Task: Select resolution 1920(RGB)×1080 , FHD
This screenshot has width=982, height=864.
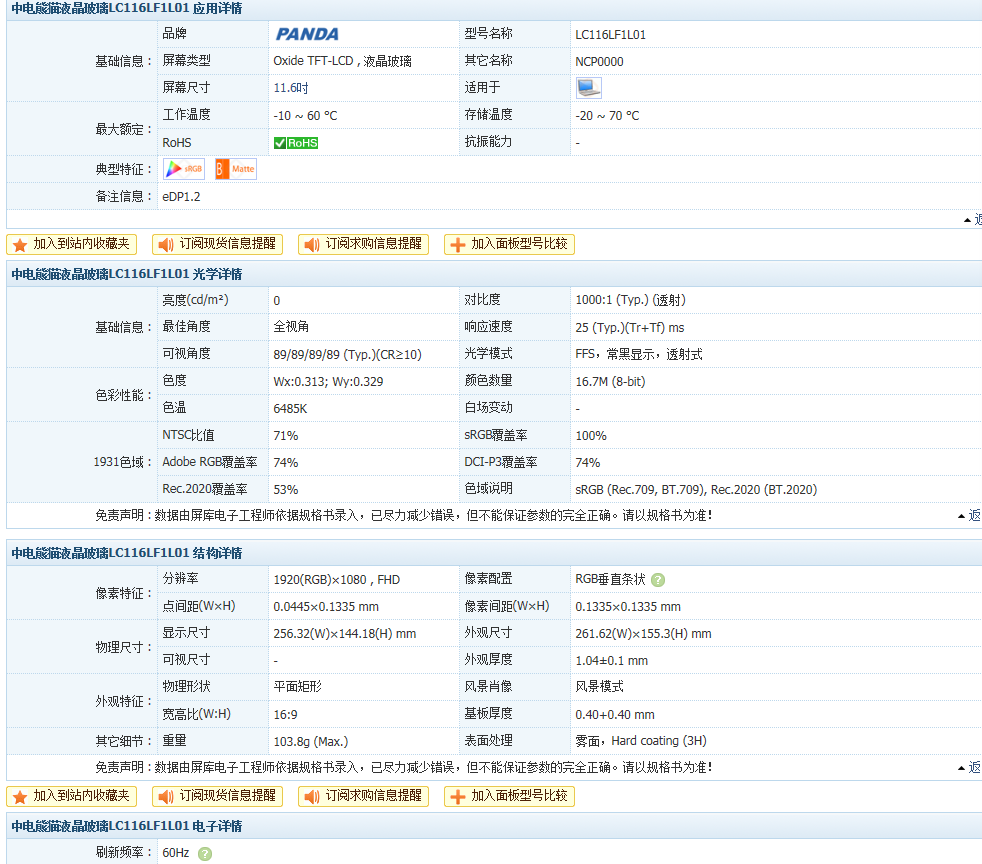Action: point(336,580)
